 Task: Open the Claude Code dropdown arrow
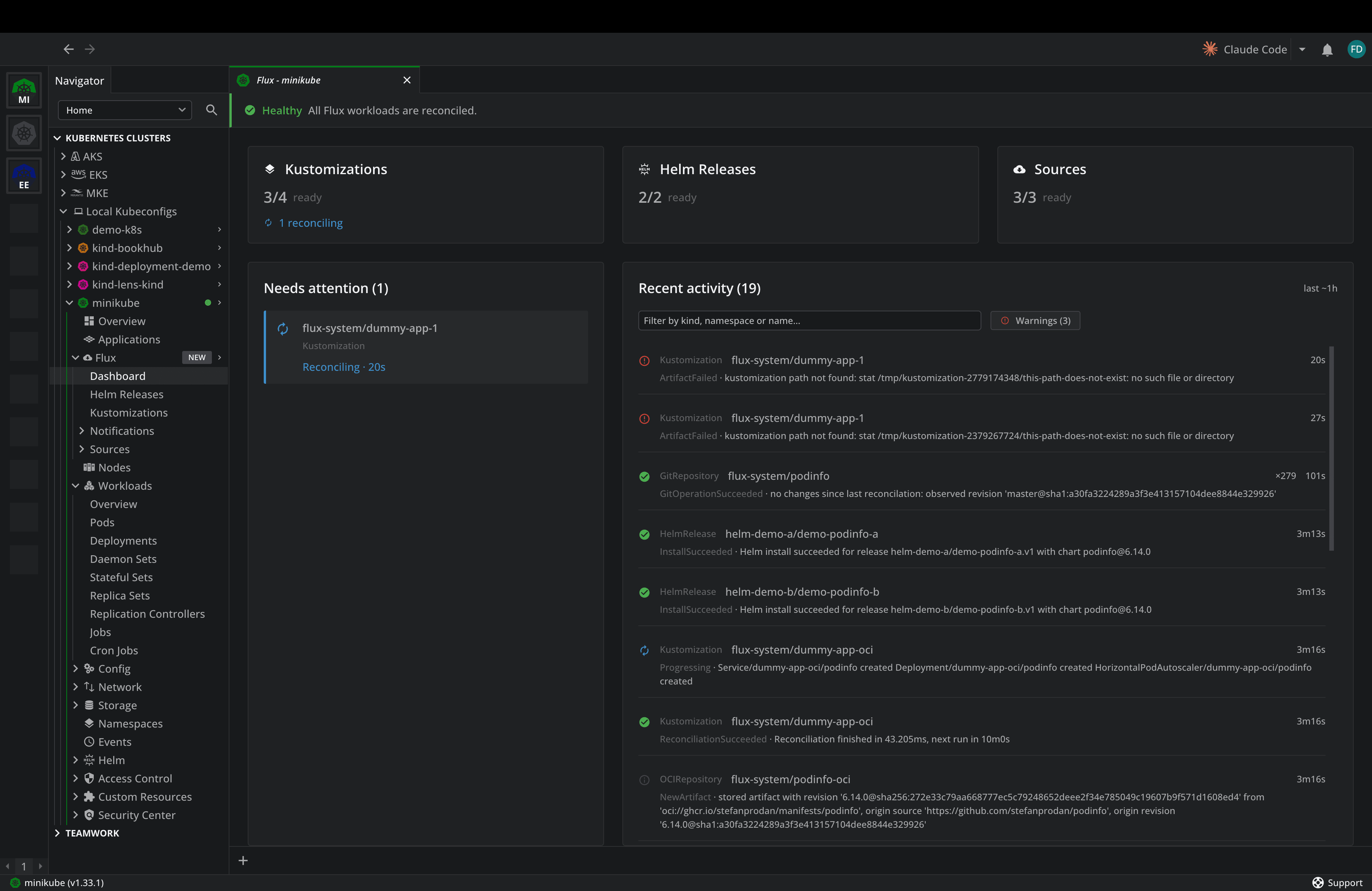point(1302,50)
